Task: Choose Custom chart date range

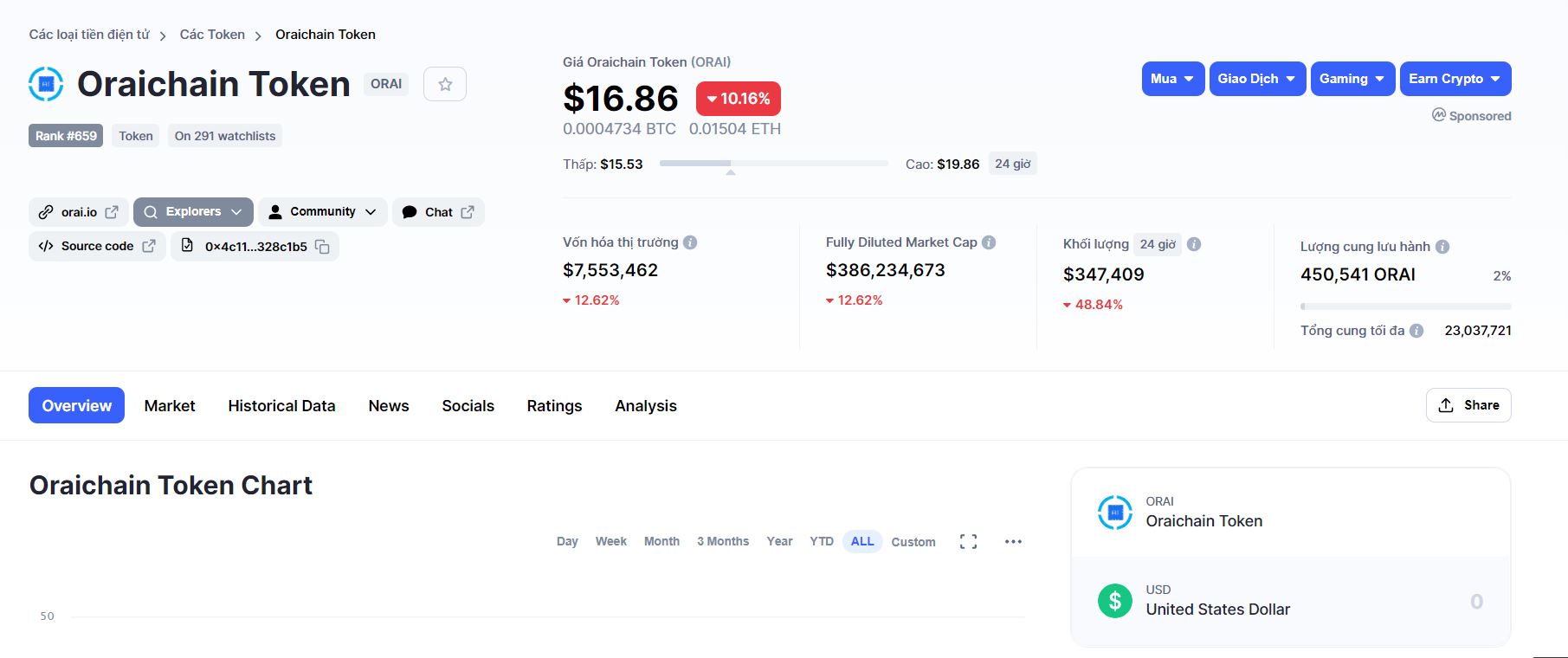Action: pyautogui.click(x=913, y=542)
